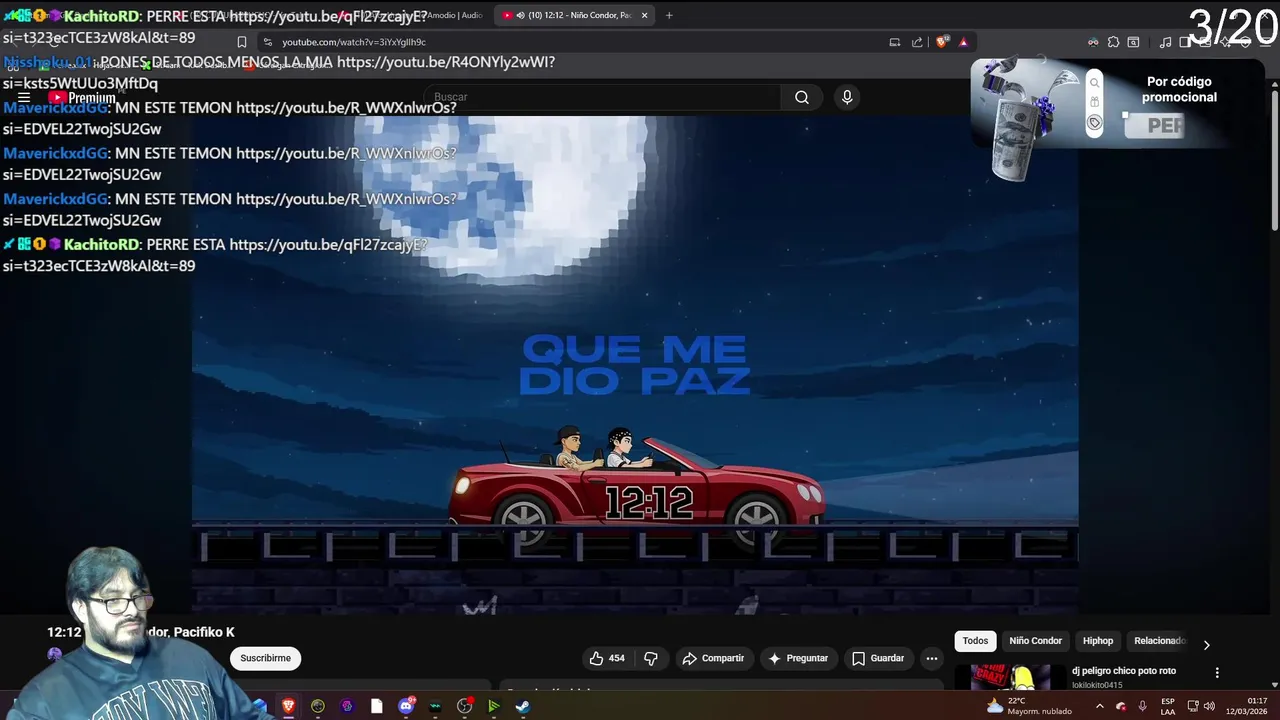Subscribe with the Suscribirme button
Viewport: 1280px width, 720px height.
click(x=265, y=658)
